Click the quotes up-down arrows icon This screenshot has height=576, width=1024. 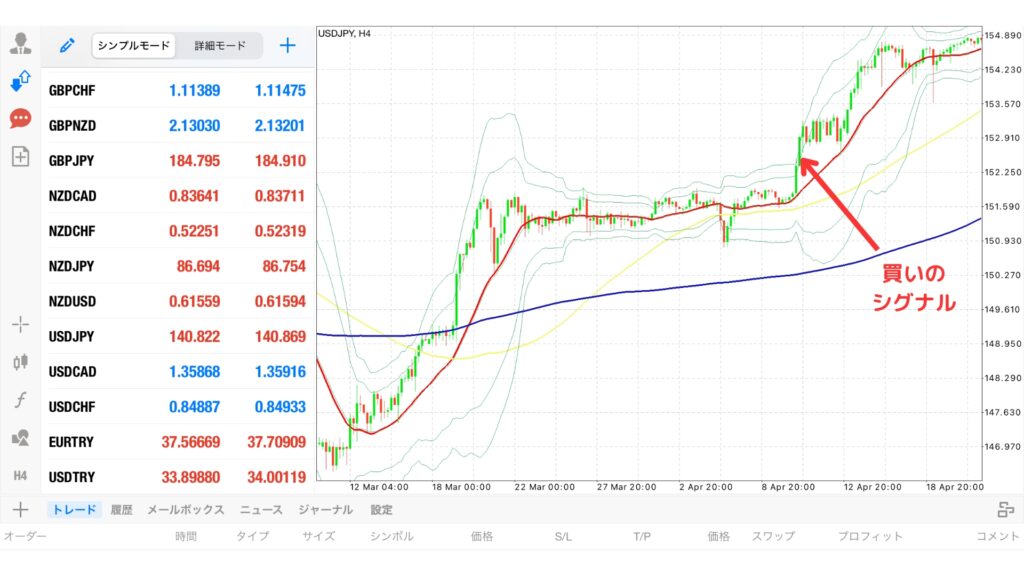tap(20, 81)
